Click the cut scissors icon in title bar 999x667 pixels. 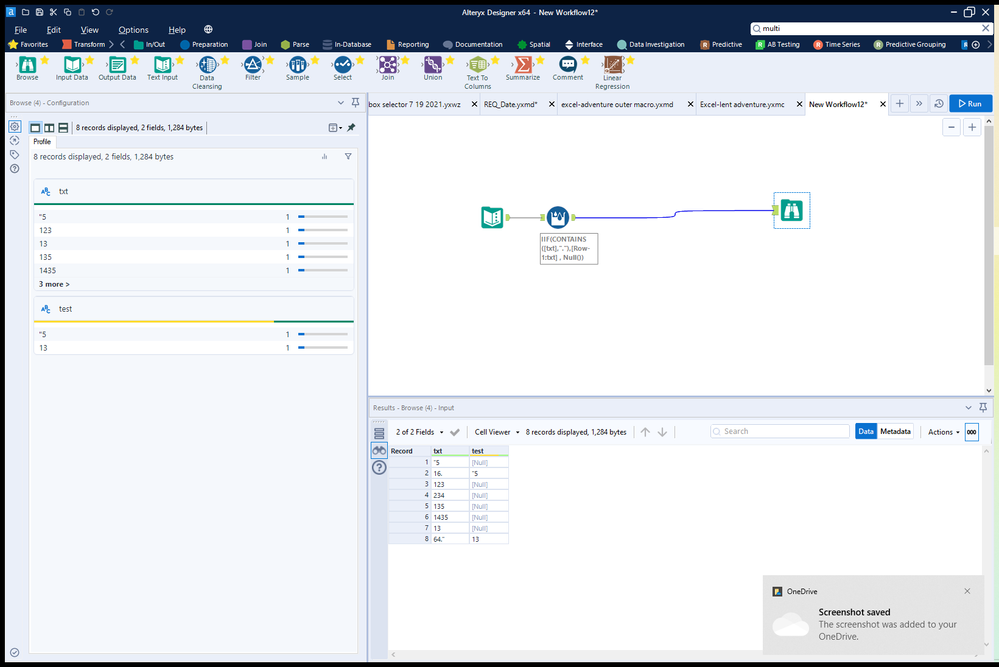(x=54, y=12)
